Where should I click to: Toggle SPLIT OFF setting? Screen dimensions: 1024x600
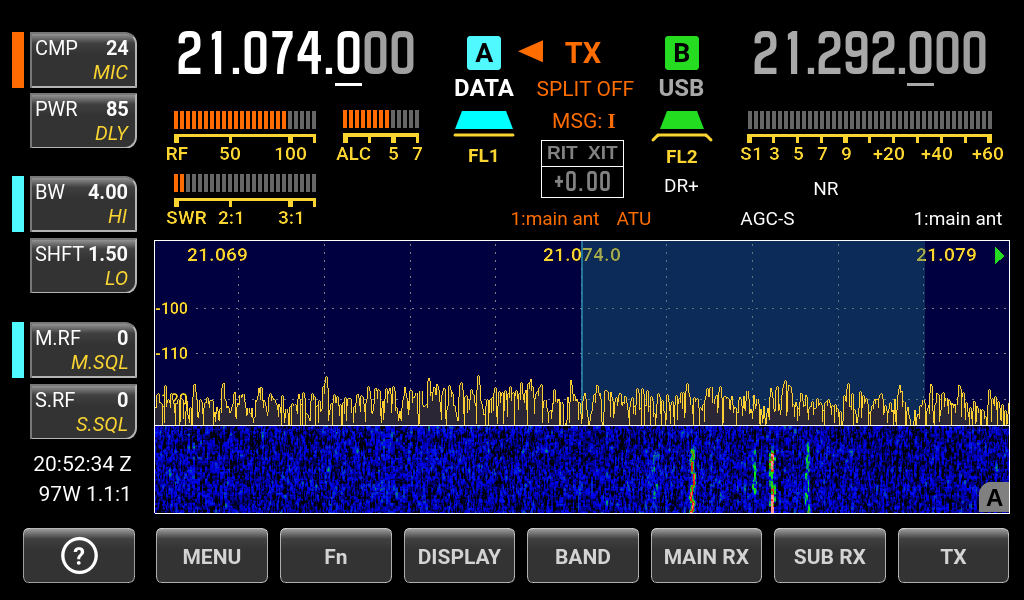[585, 89]
